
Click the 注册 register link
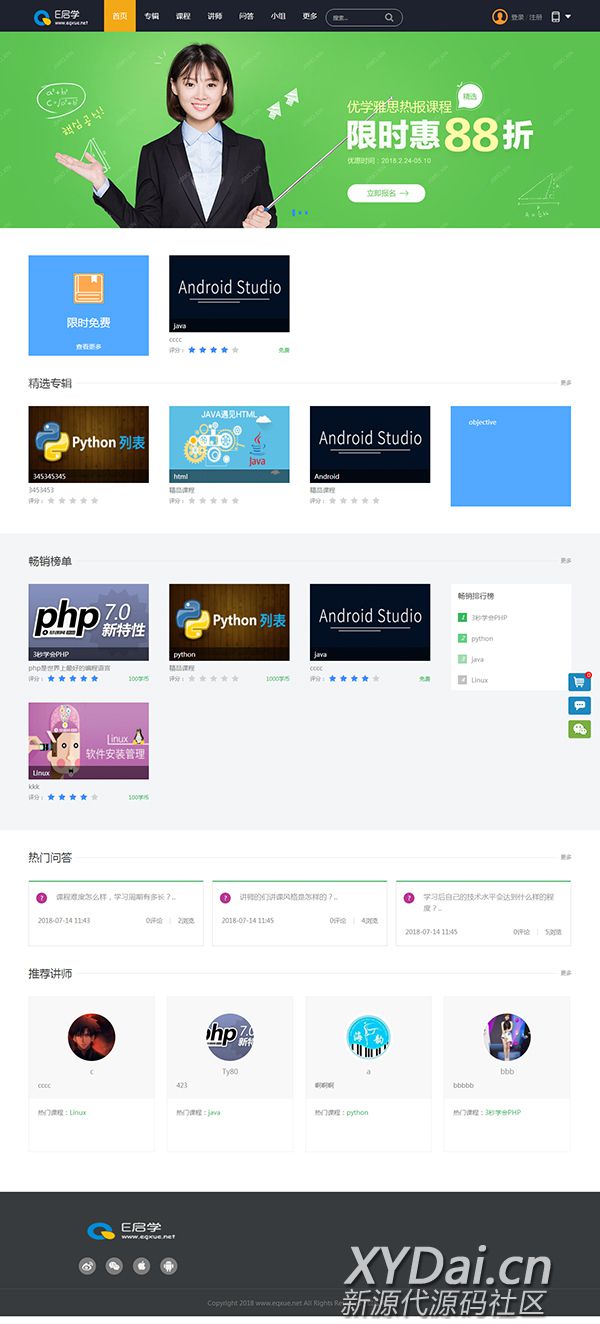coord(536,17)
